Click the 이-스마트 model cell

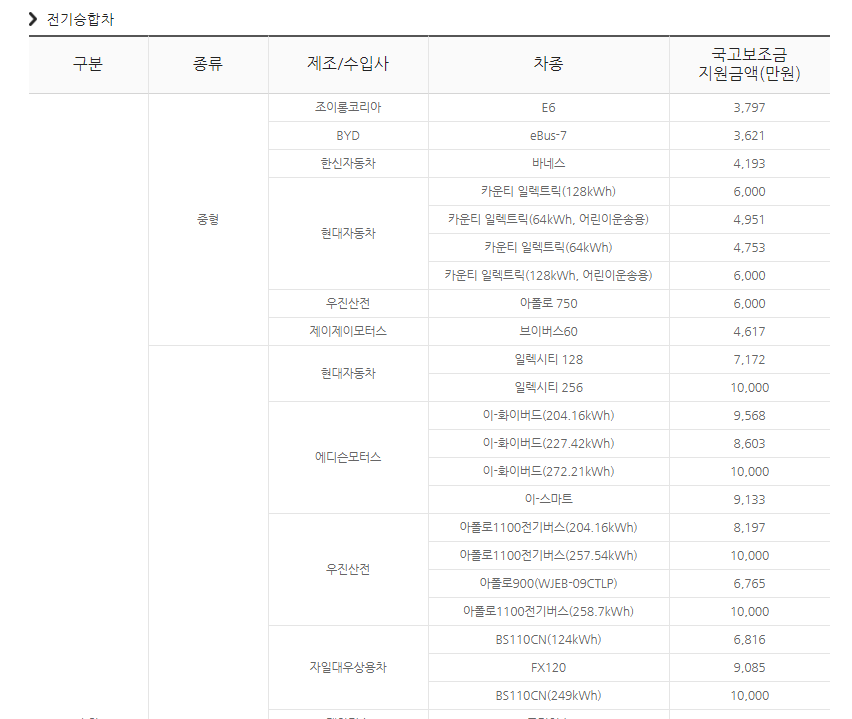548,499
